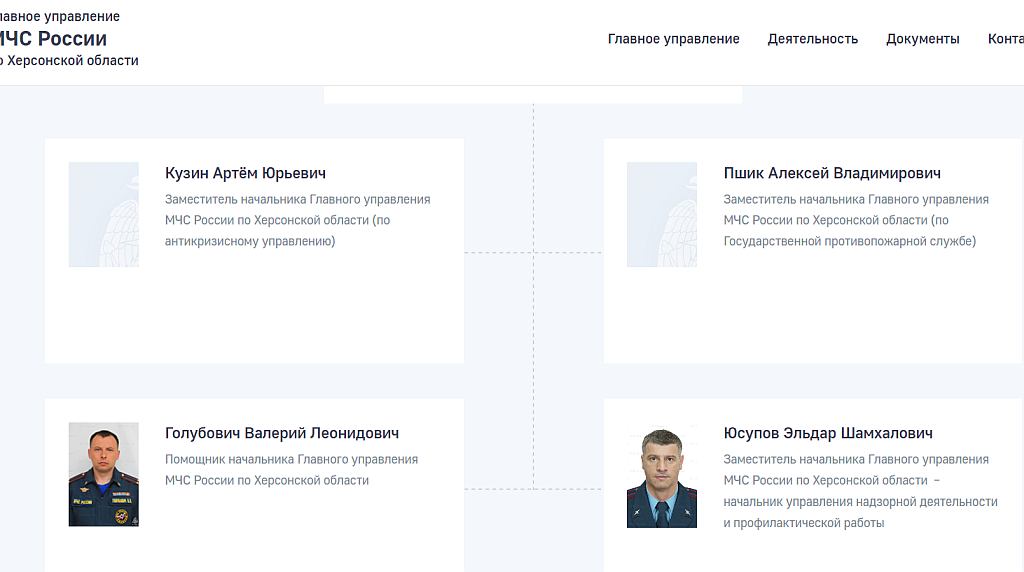Viewport: 1024px width, 572px height.
Task: Open the partially visible Контакты menu item
Action: tap(1004, 39)
